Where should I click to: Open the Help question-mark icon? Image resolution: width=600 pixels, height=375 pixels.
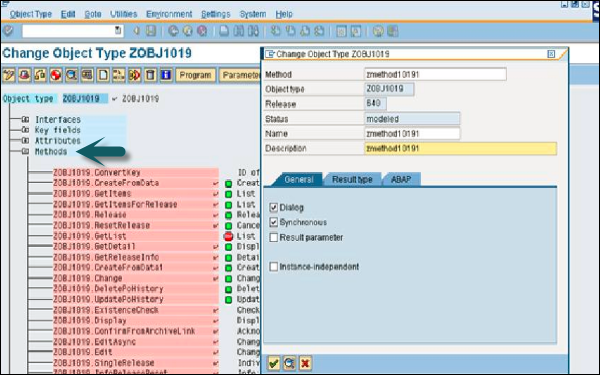click(378, 31)
